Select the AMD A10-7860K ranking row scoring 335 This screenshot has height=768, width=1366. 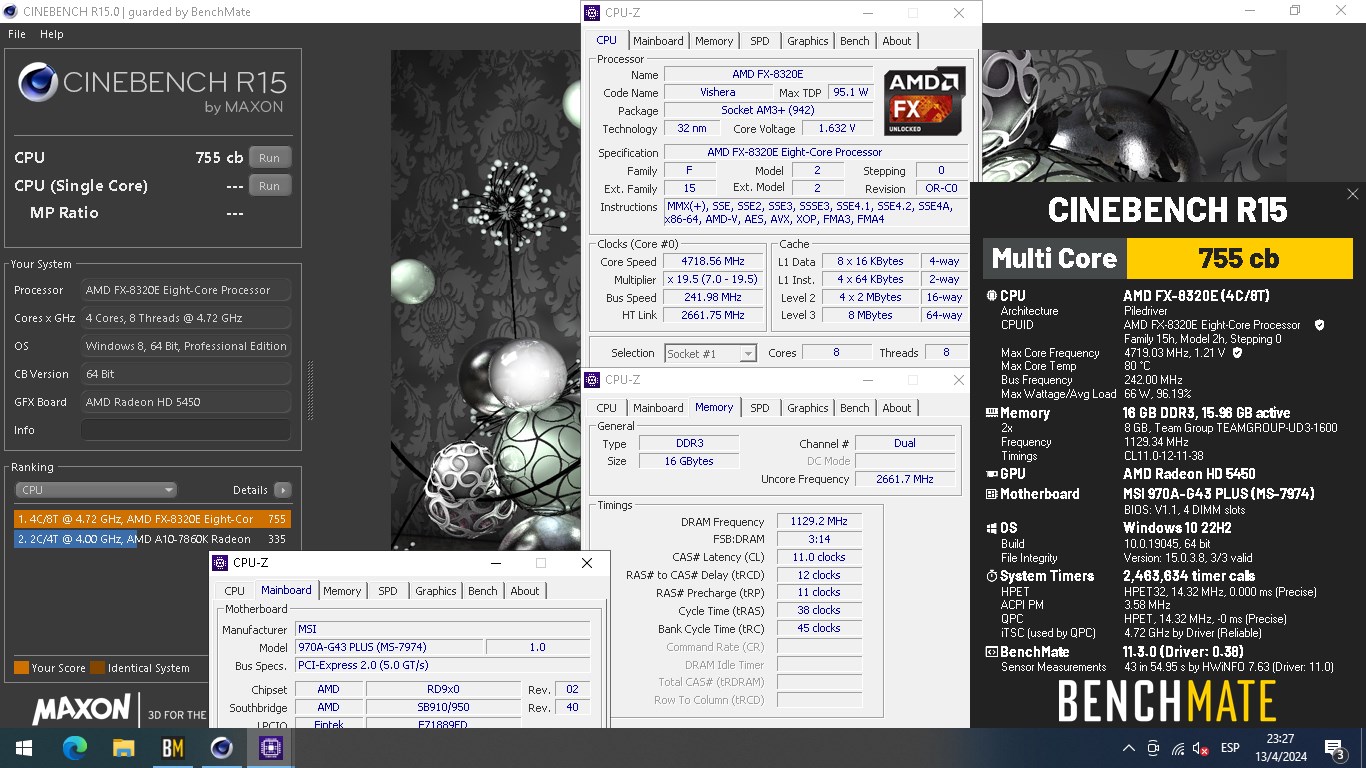coord(152,539)
